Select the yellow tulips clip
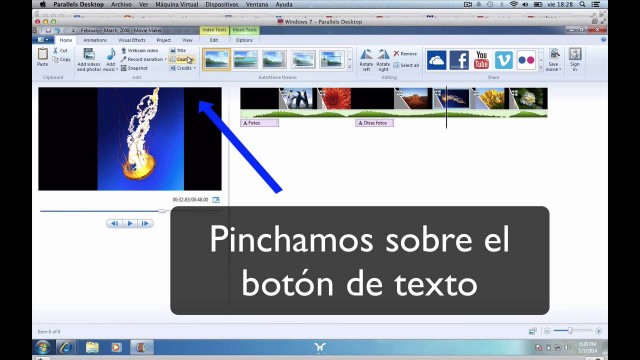The width and height of the screenshot is (640, 360). click(490, 98)
